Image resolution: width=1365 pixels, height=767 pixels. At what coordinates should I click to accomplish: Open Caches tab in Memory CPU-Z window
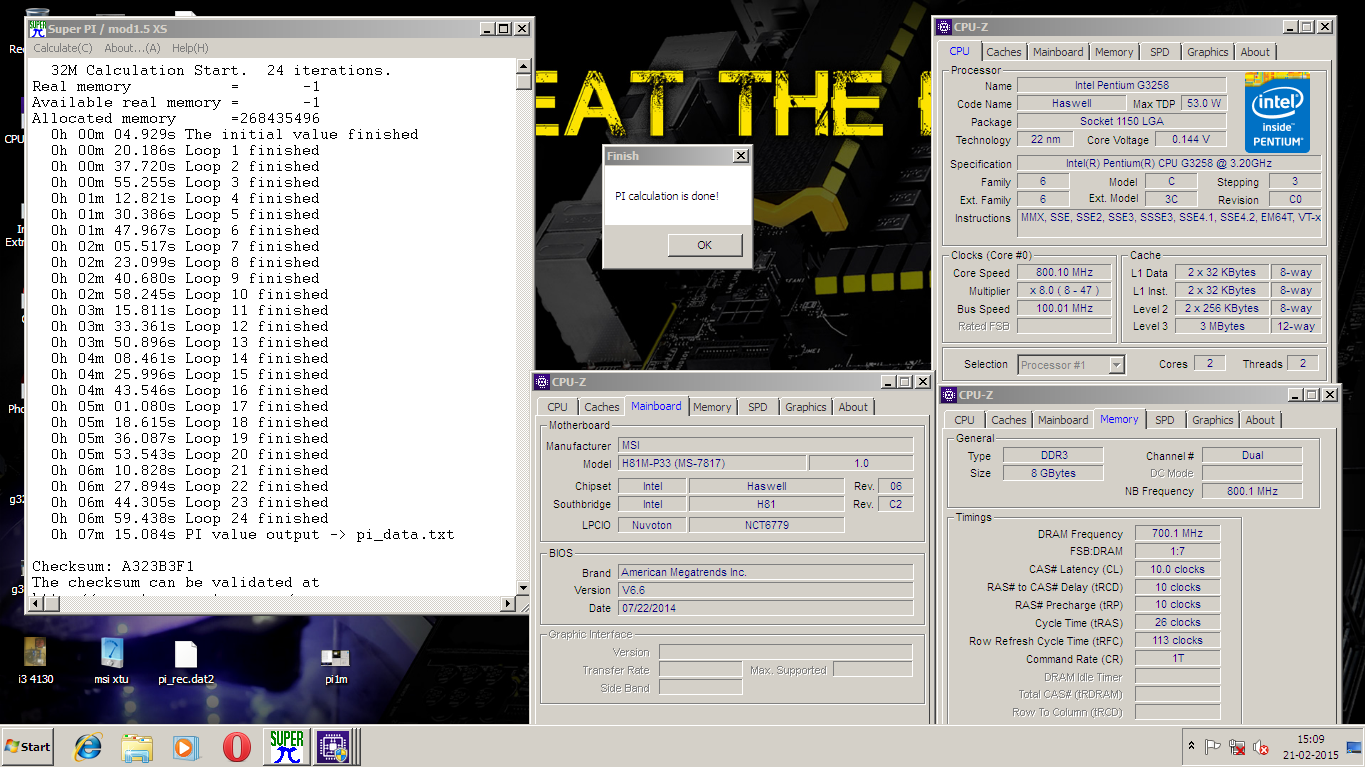pyautogui.click(x=1009, y=420)
